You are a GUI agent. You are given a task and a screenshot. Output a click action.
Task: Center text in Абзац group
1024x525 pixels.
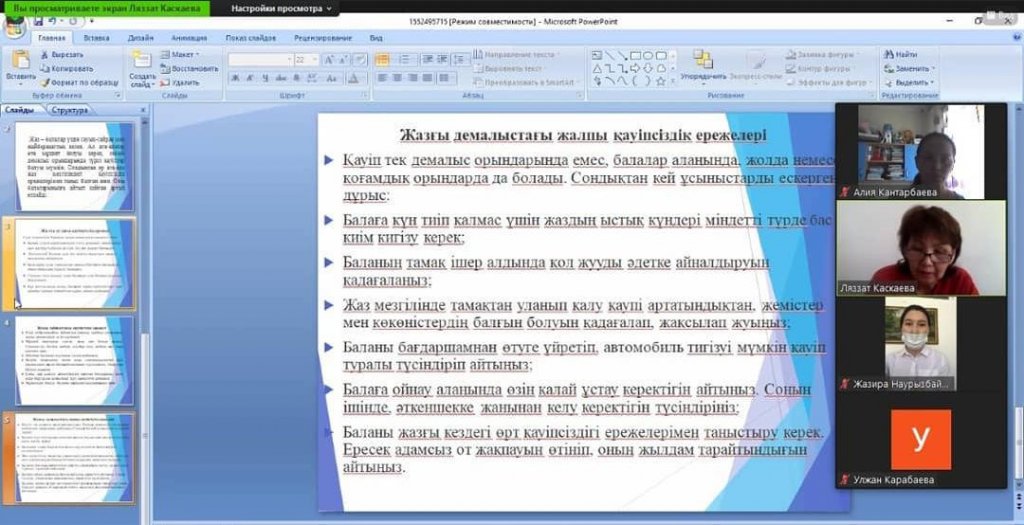coord(396,78)
